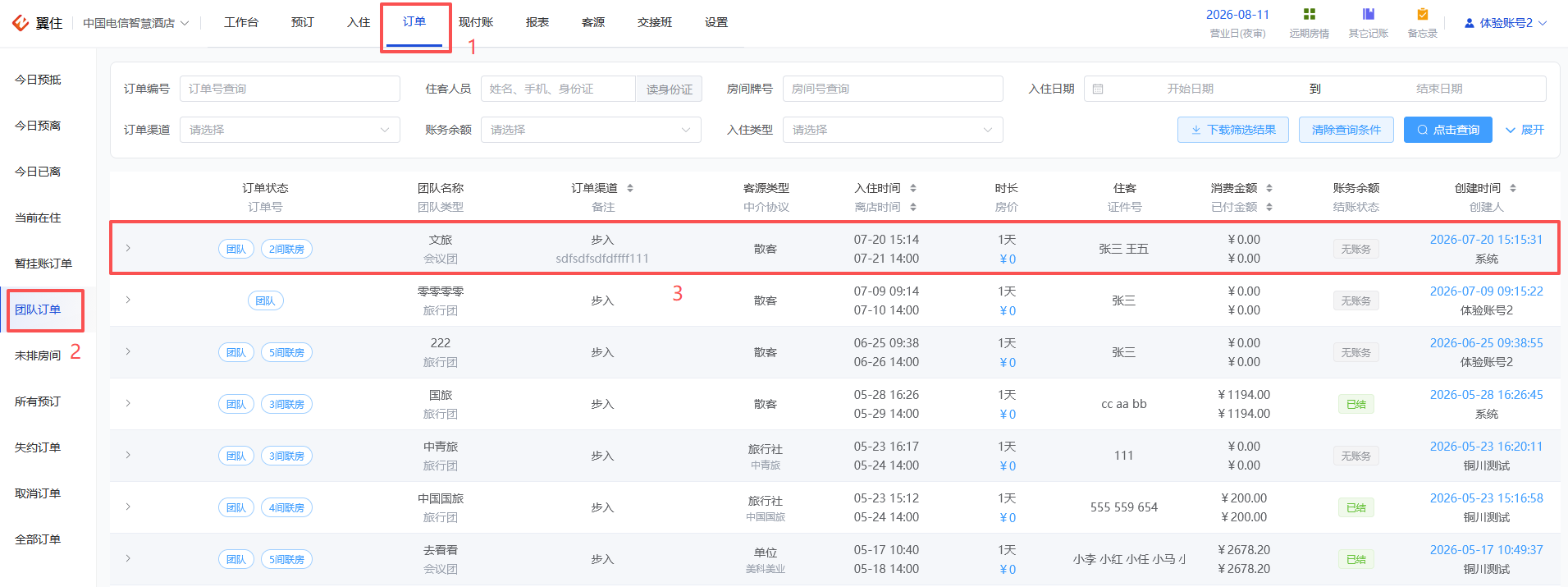Focus the 订单编号 search field
The width and height of the screenshot is (1568, 587).
click(290, 89)
